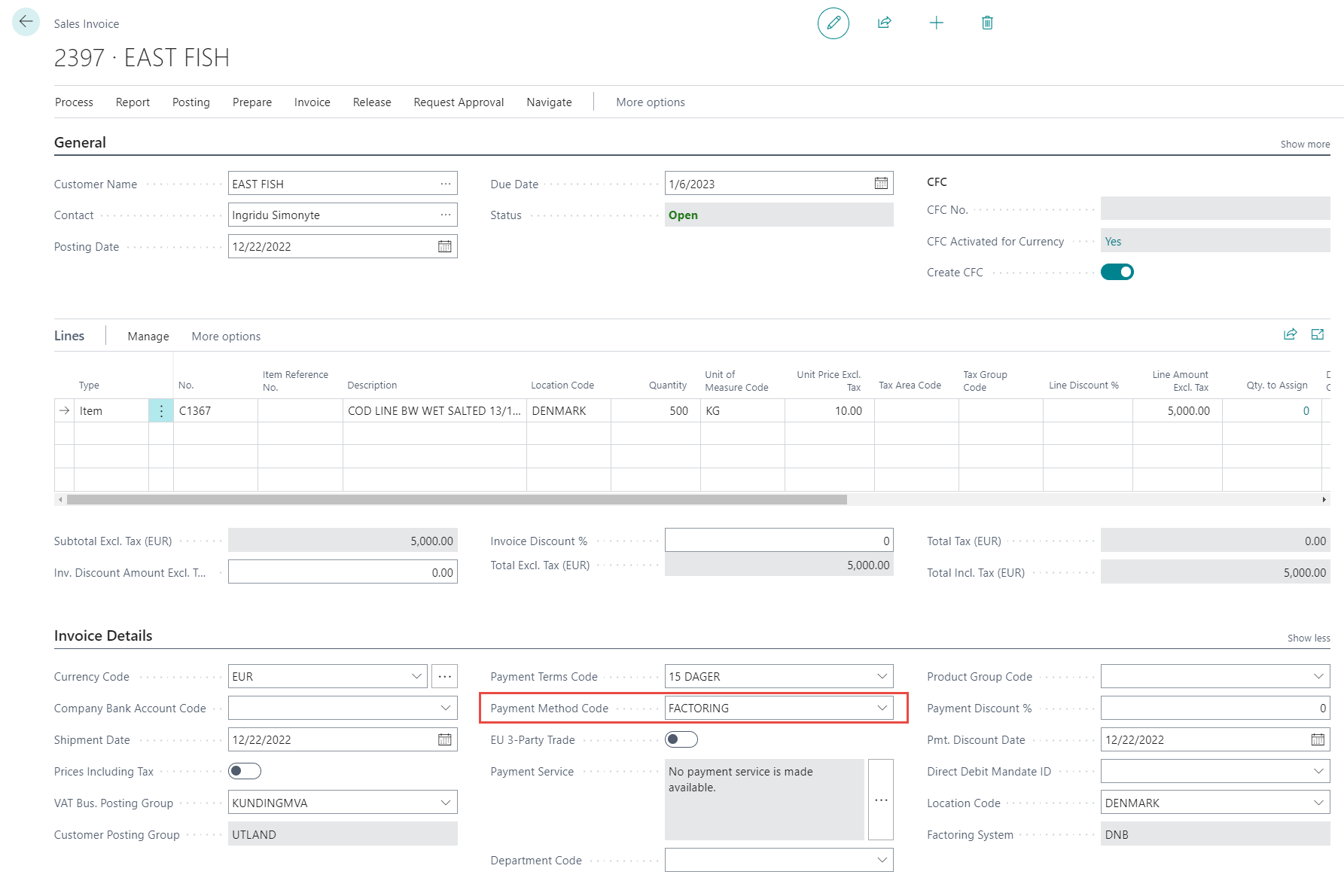Click the trash delete icon
1344x896 pixels.
(987, 23)
